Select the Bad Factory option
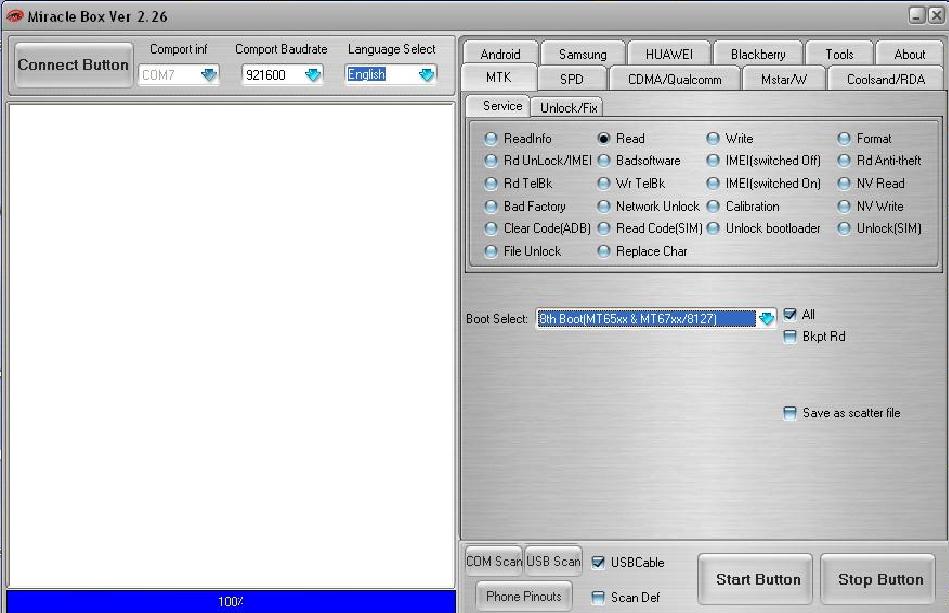The width and height of the screenshot is (949, 613). tap(525, 206)
